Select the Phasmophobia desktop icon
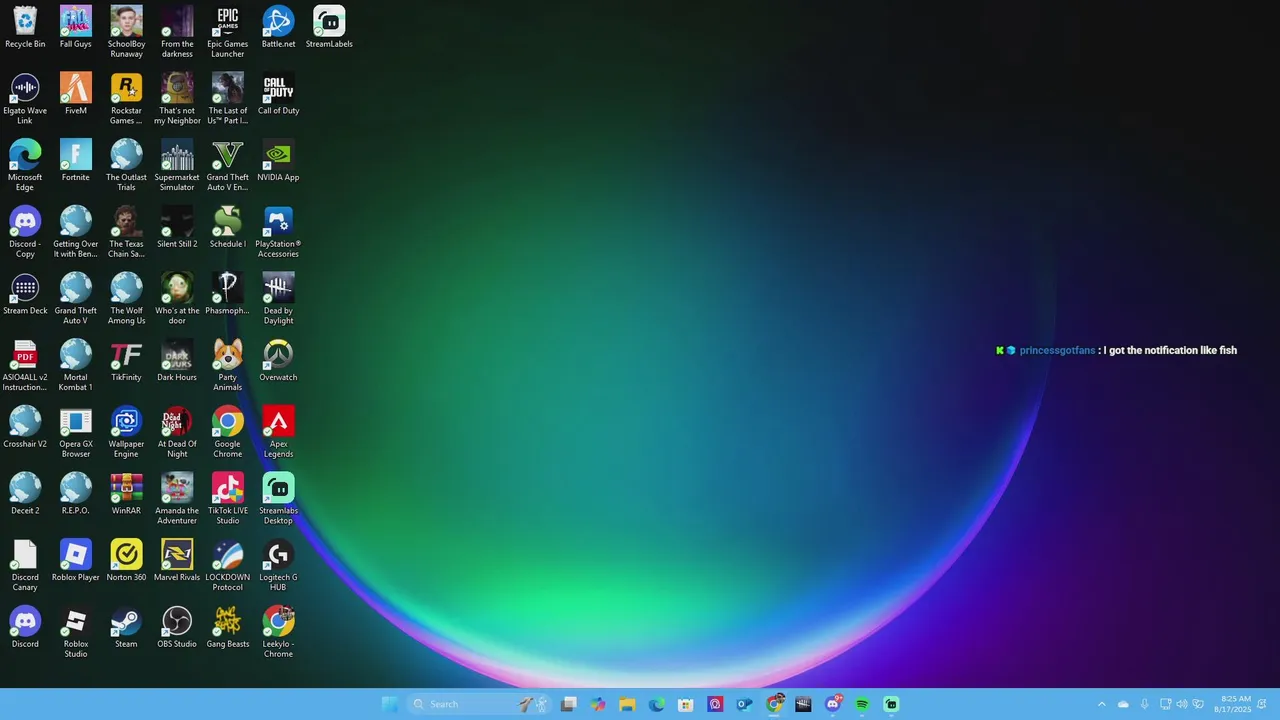1280x720 pixels. coord(228,294)
